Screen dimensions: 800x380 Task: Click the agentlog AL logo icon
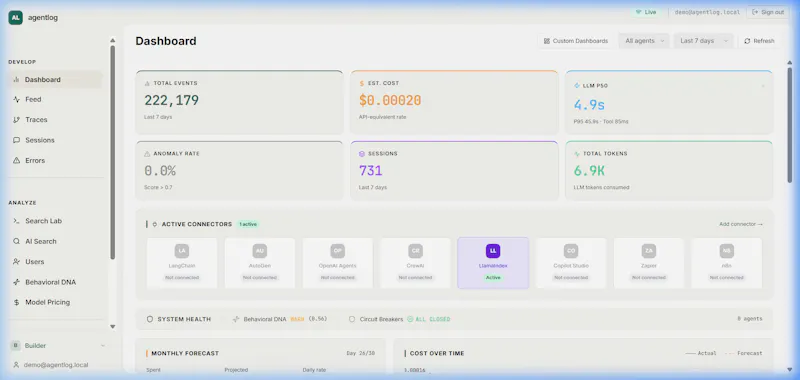point(15,17)
